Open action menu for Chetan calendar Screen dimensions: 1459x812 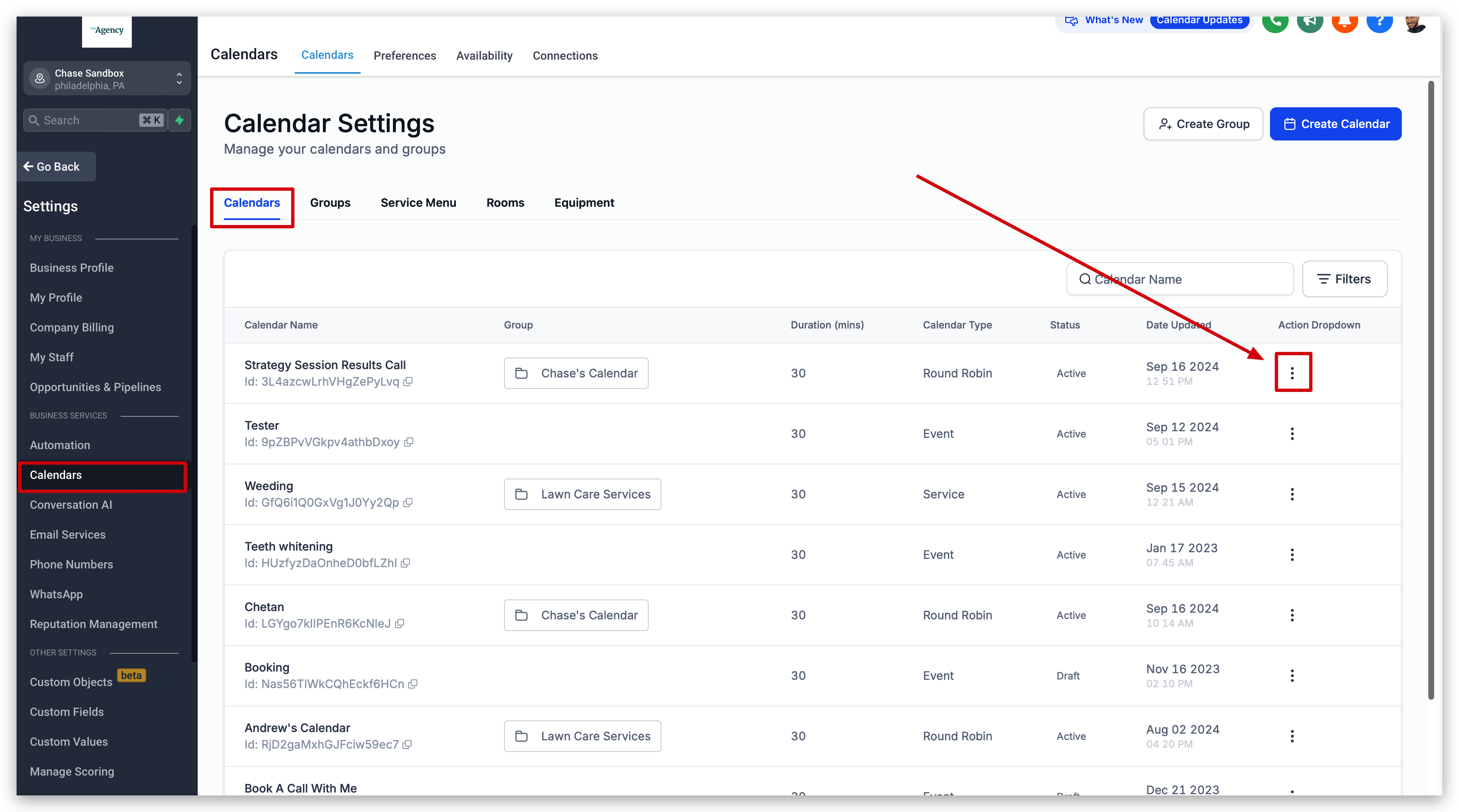(1292, 615)
